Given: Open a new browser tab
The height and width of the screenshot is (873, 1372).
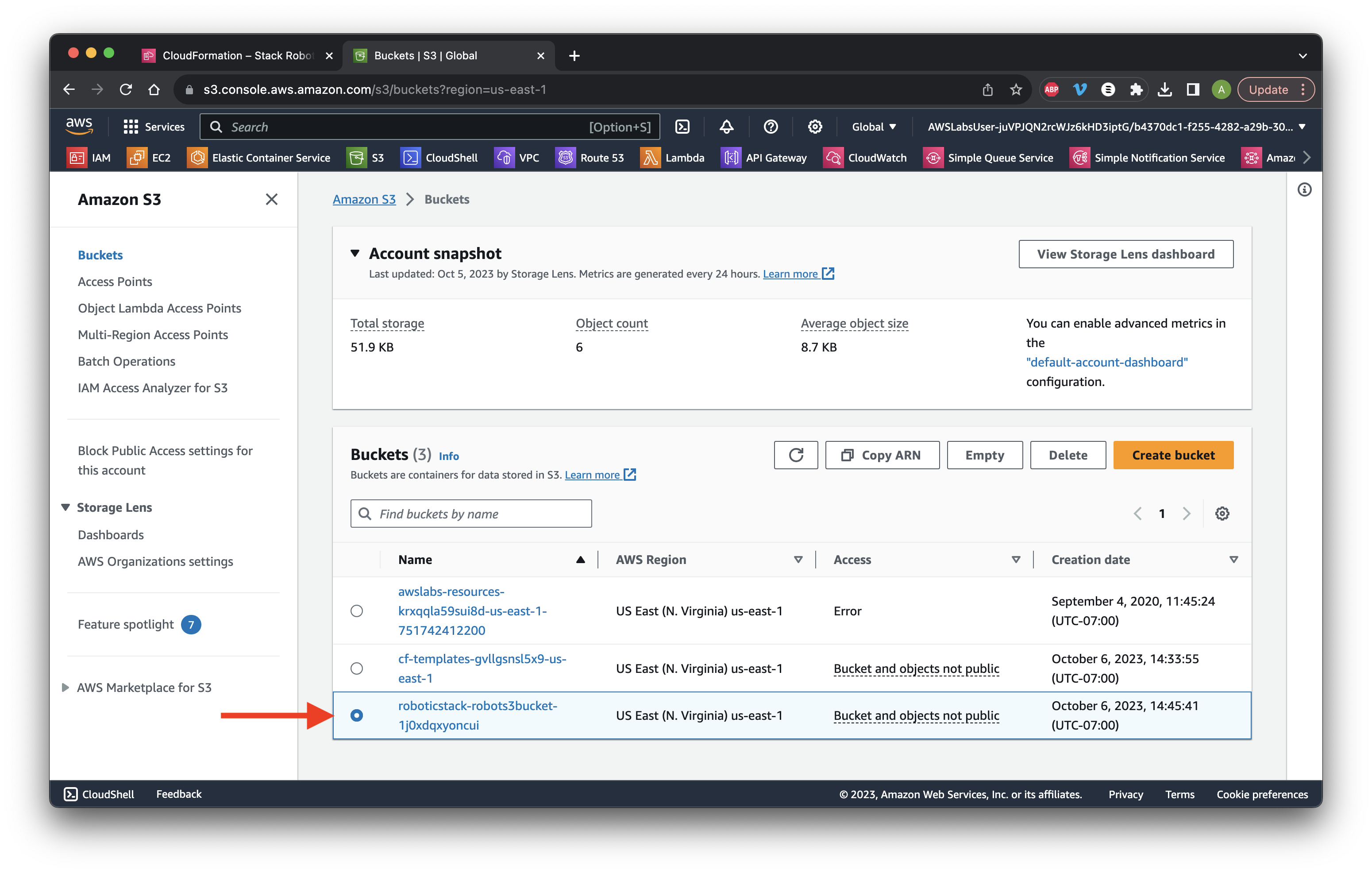Looking at the screenshot, I should pyautogui.click(x=574, y=55).
